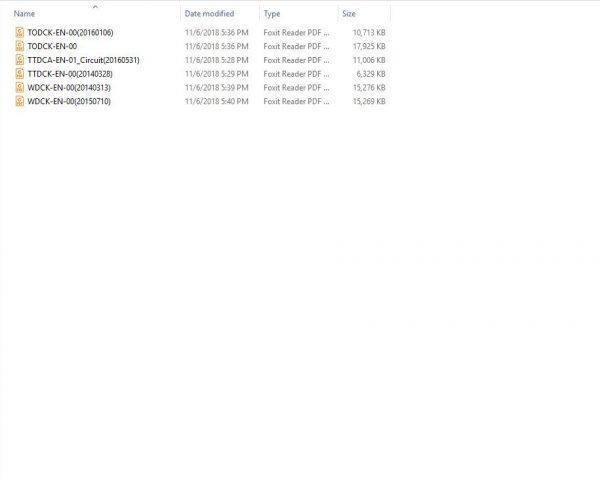
Task: Click size value 15,269 KB
Action: (369, 101)
